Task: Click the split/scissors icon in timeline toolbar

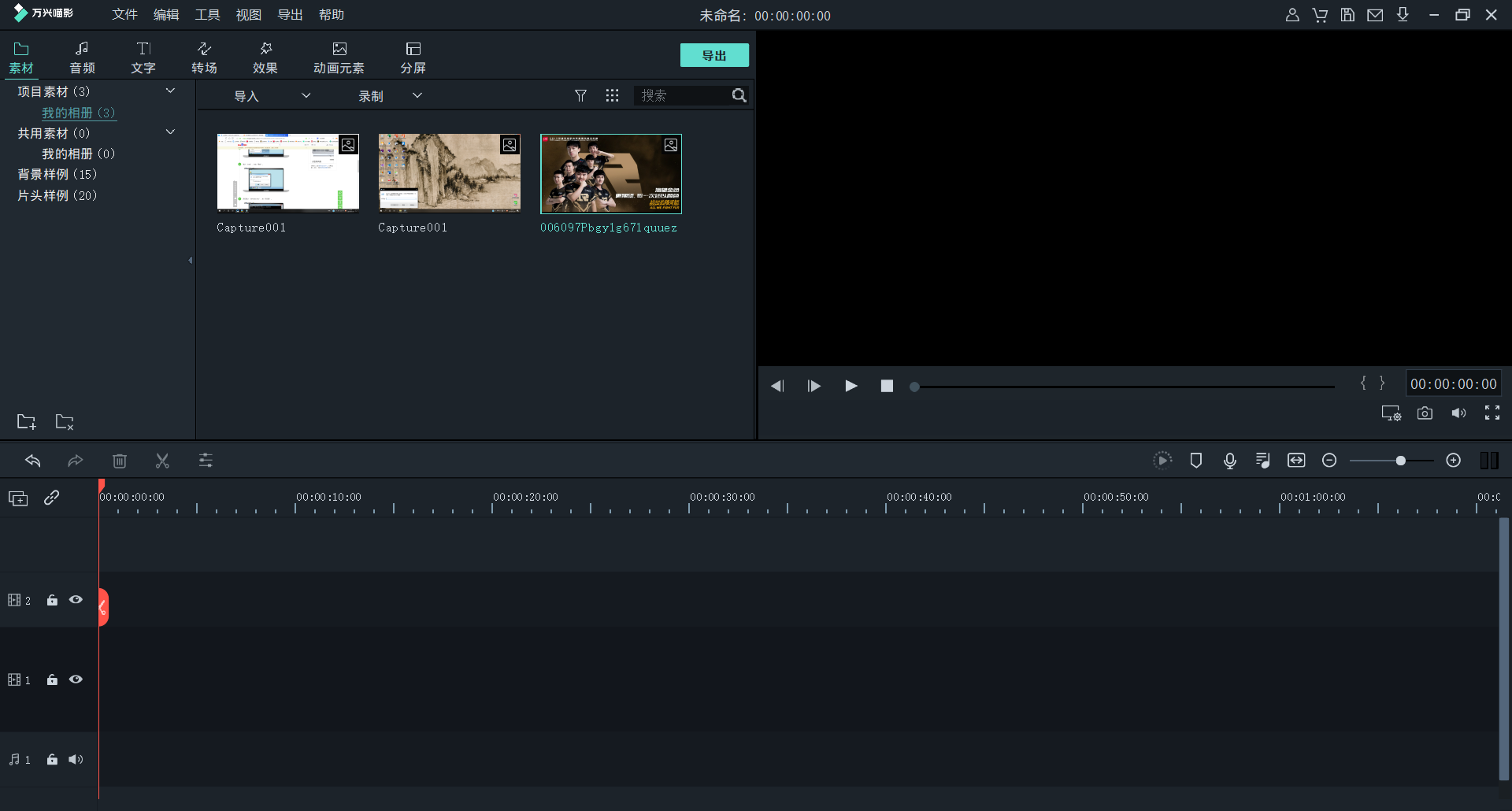Action: click(x=162, y=461)
